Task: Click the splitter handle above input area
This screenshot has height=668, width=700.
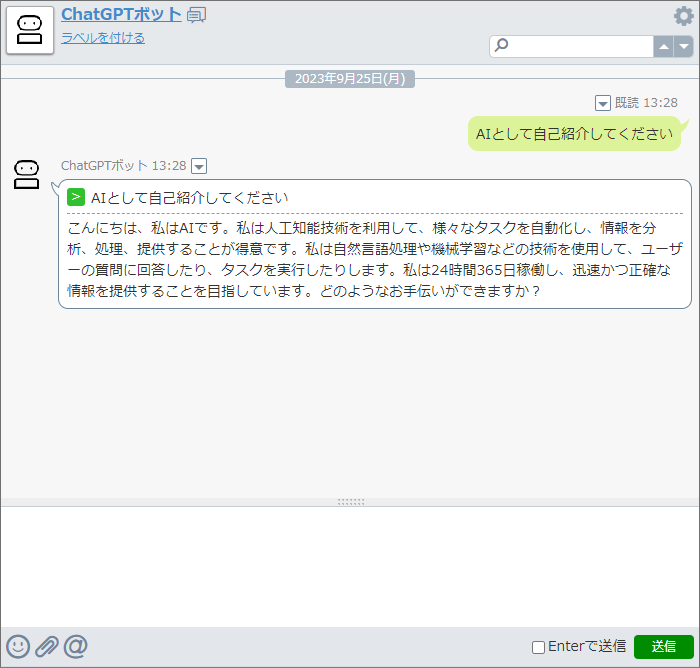Action: (351, 502)
